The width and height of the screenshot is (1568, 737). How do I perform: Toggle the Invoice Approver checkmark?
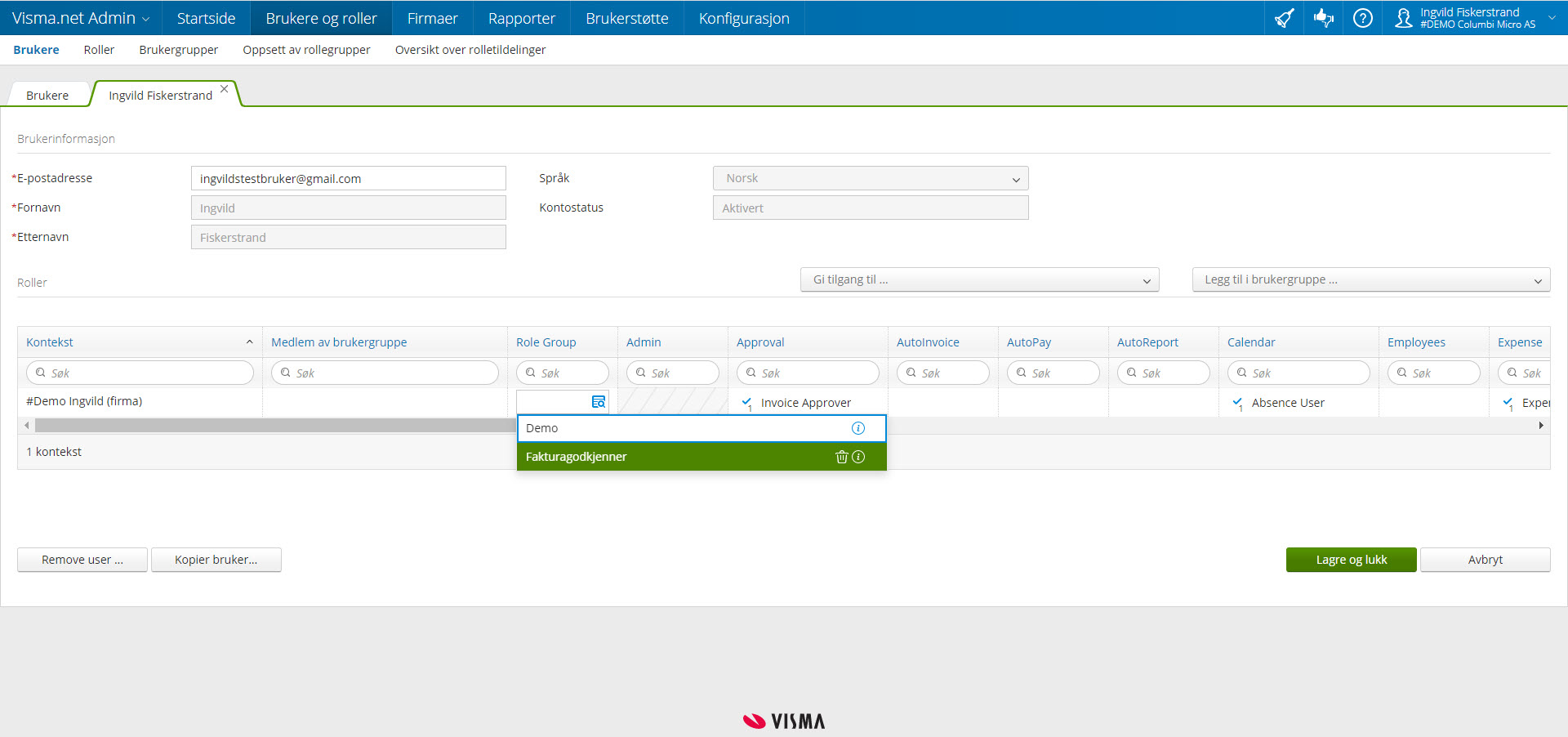pos(746,403)
